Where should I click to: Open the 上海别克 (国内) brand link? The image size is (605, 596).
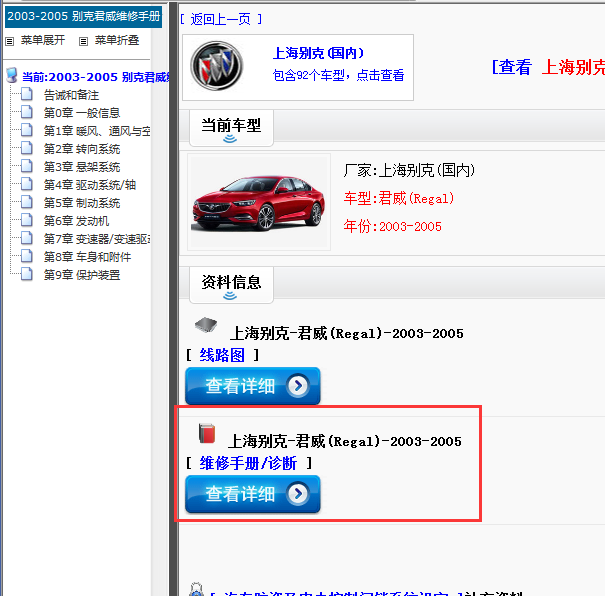(318, 53)
